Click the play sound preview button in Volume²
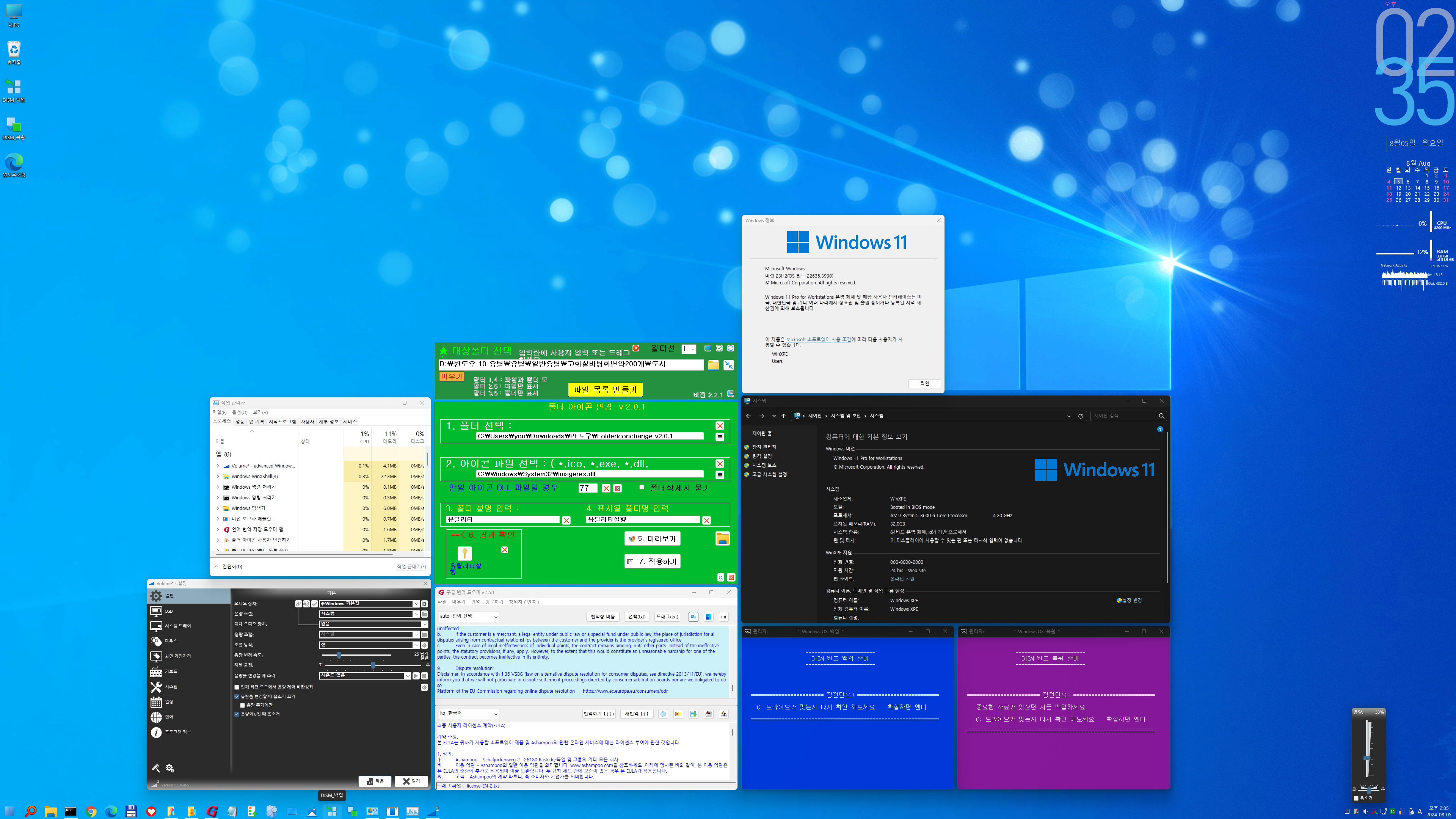The height and width of the screenshot is (819, 1456). (x=416, y=675)
